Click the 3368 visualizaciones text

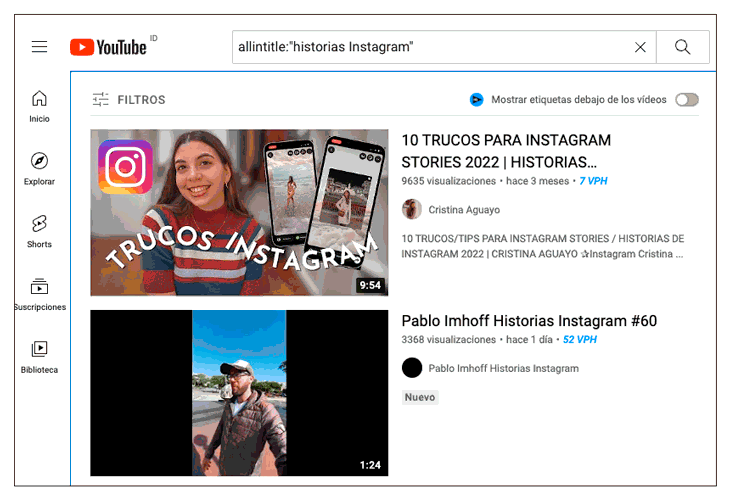tap(448, 340)
